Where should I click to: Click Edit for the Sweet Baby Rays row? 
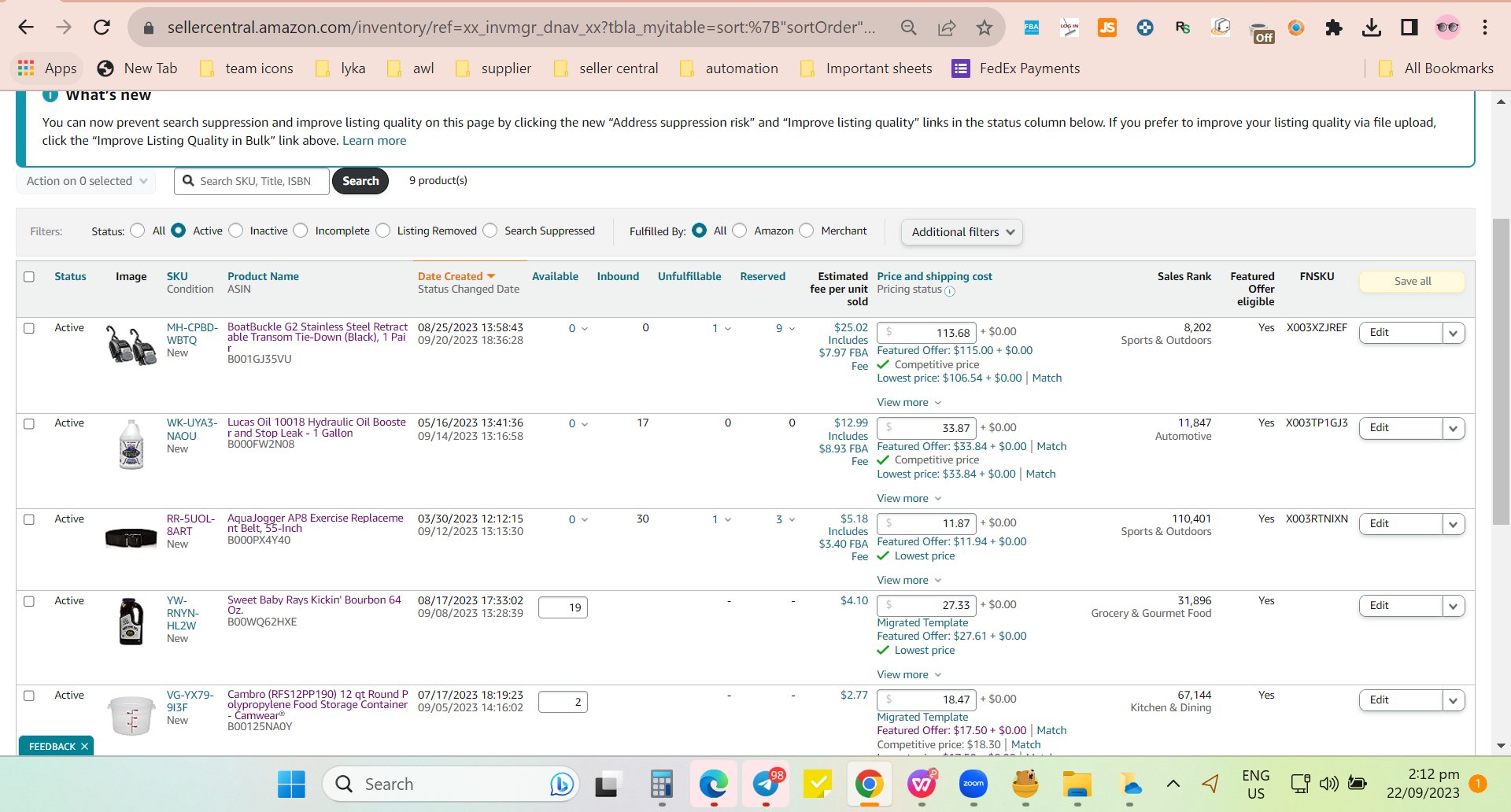point(1401,606)
